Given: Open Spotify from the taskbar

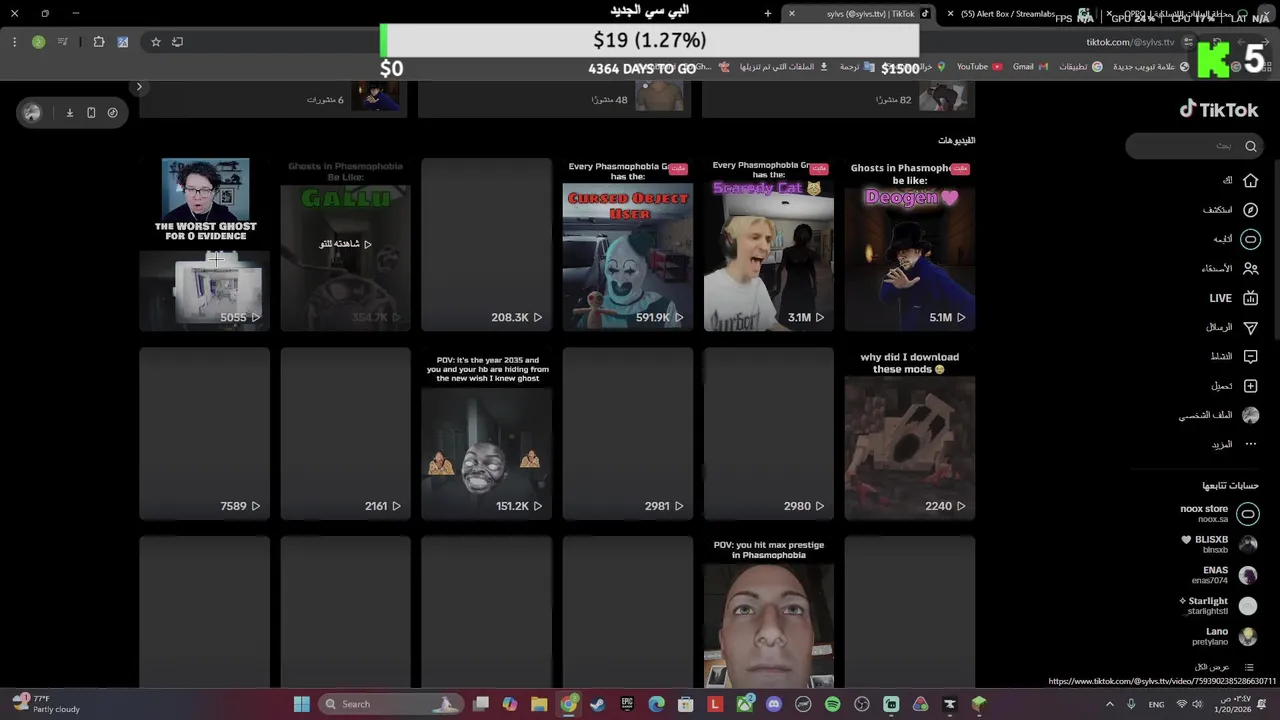Looking at the screenshot, I should coord(832,704).
